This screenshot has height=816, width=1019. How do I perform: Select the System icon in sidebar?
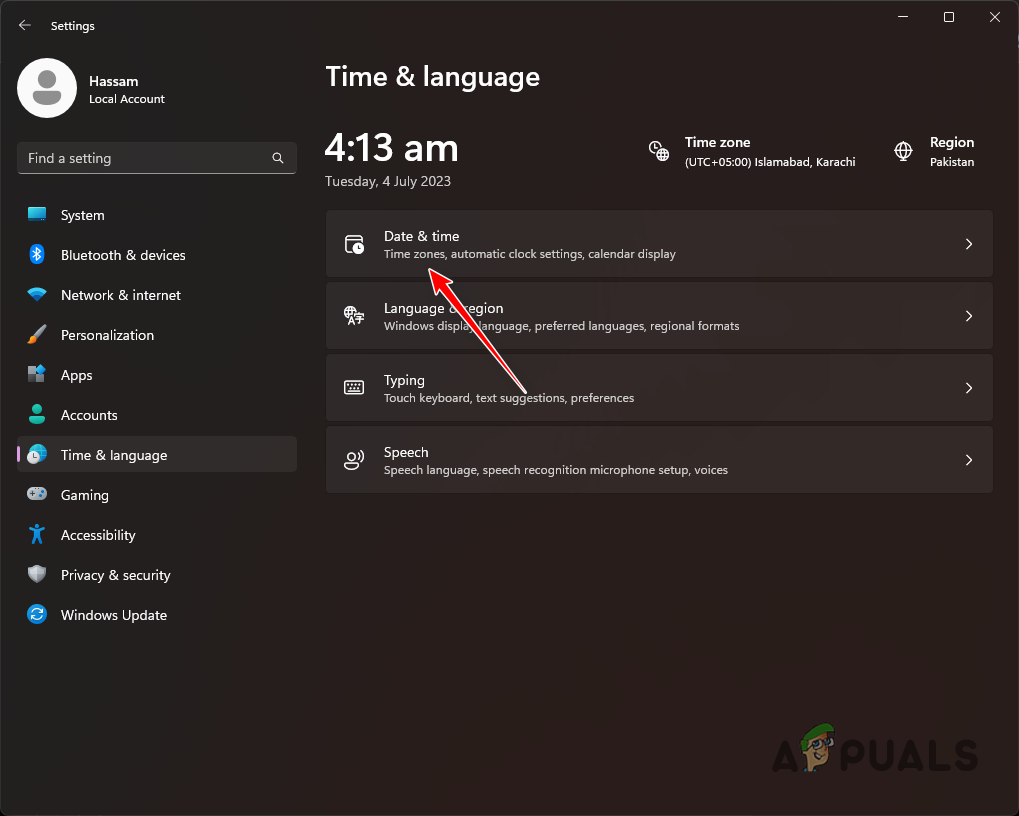pos(36,215)
